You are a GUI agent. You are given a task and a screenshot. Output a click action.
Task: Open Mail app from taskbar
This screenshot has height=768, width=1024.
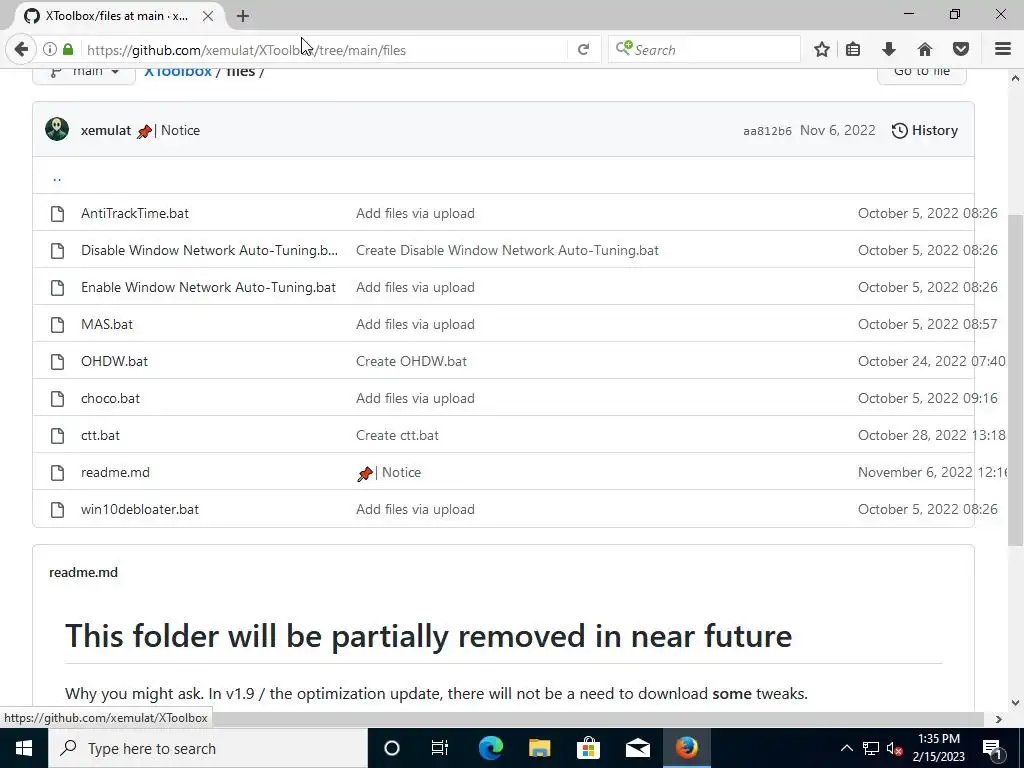coord(637,748)
